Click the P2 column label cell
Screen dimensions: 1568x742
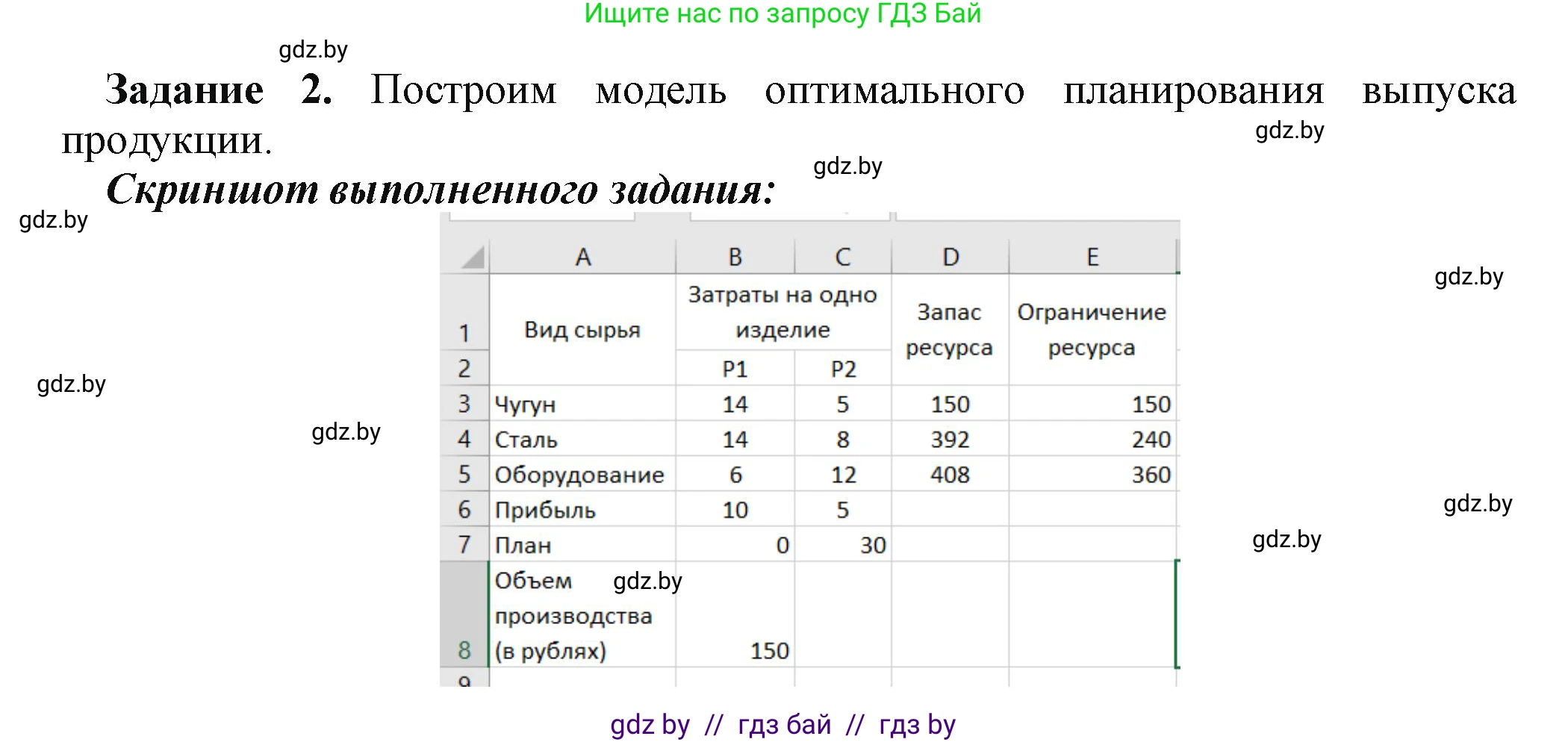click(x=844, y=368)
